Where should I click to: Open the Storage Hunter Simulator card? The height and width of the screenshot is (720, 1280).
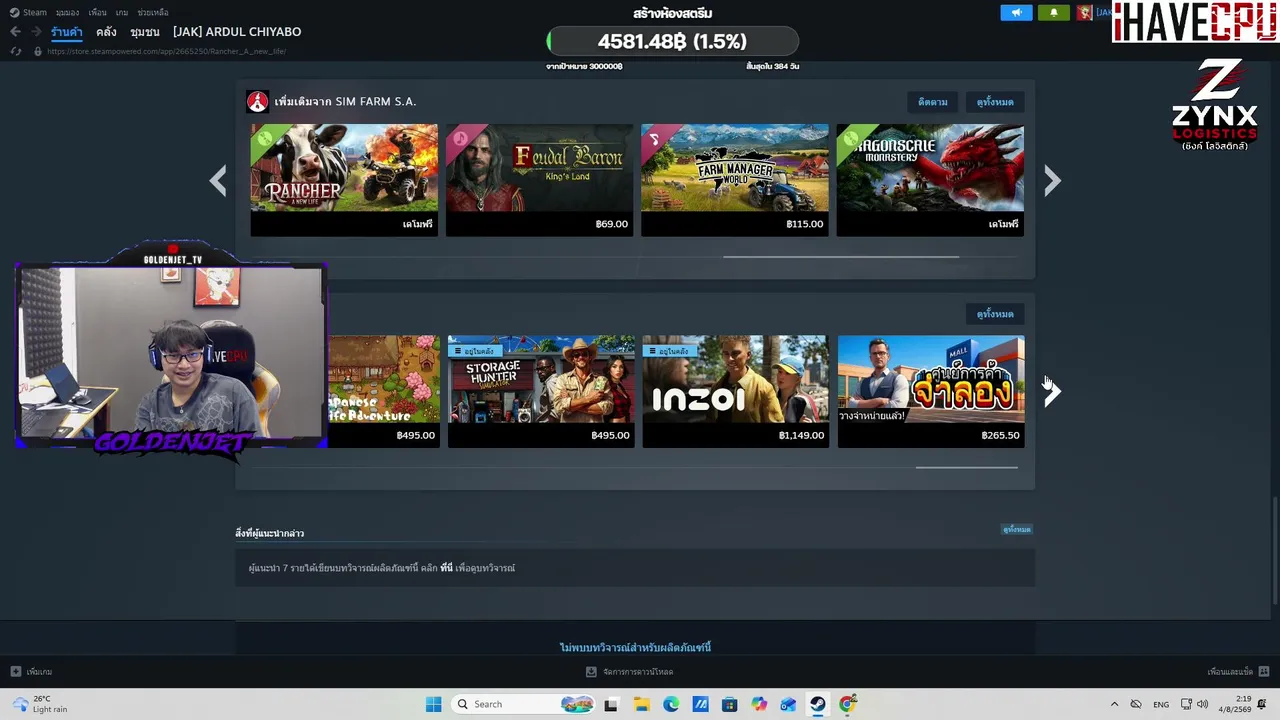click(541, 391)
